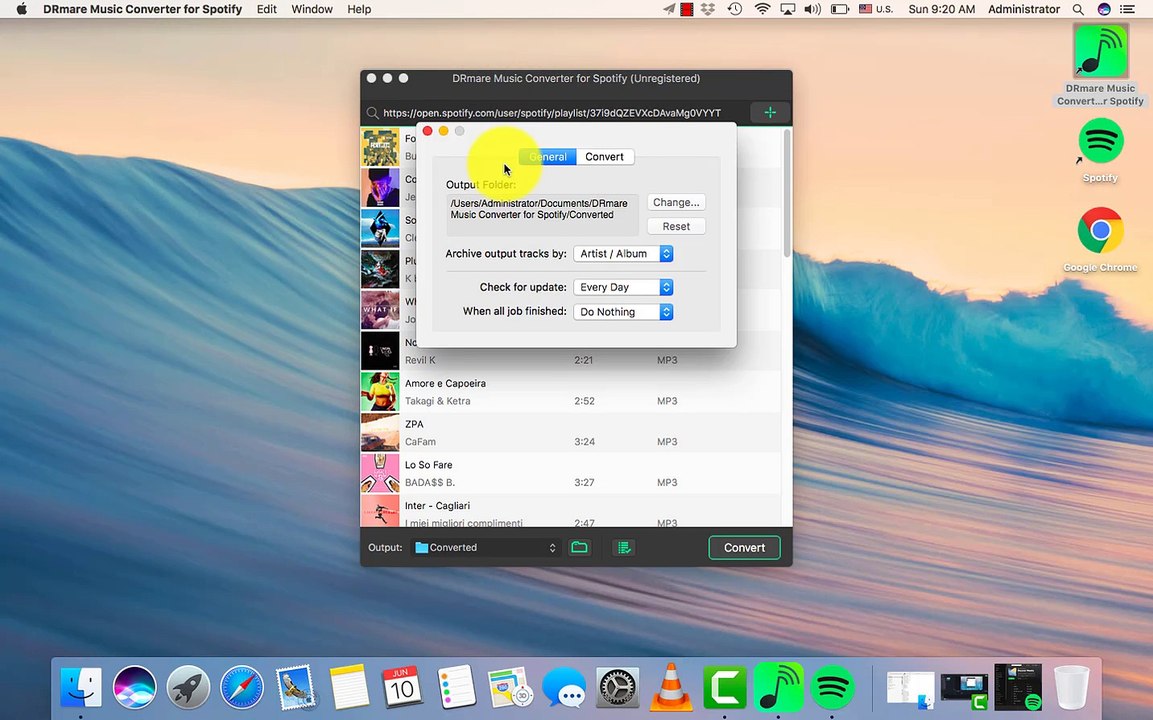The height and width of the screenshot is (720, 1153).
Task: Close the preferences dialog with red button
Action: pos(428,131)
